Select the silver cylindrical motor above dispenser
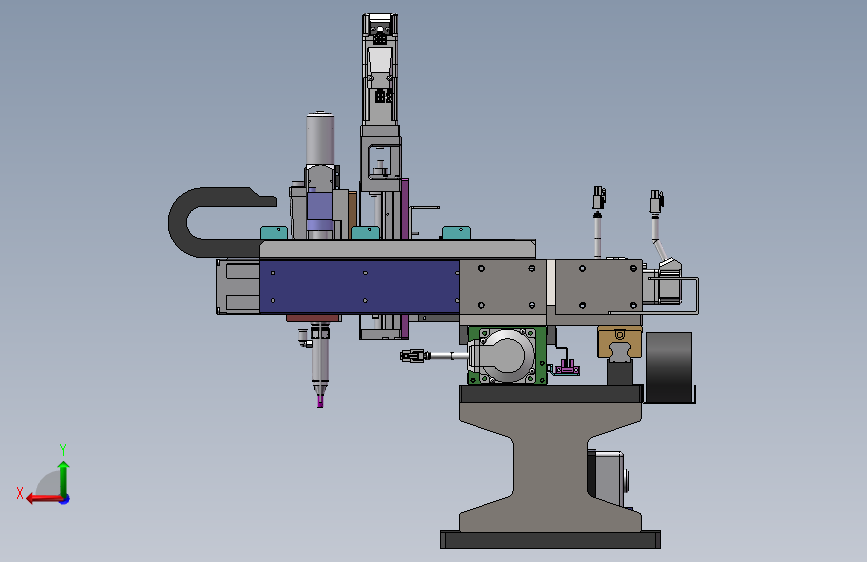This screenshot has height=562, width=867. tap(320, 138)
